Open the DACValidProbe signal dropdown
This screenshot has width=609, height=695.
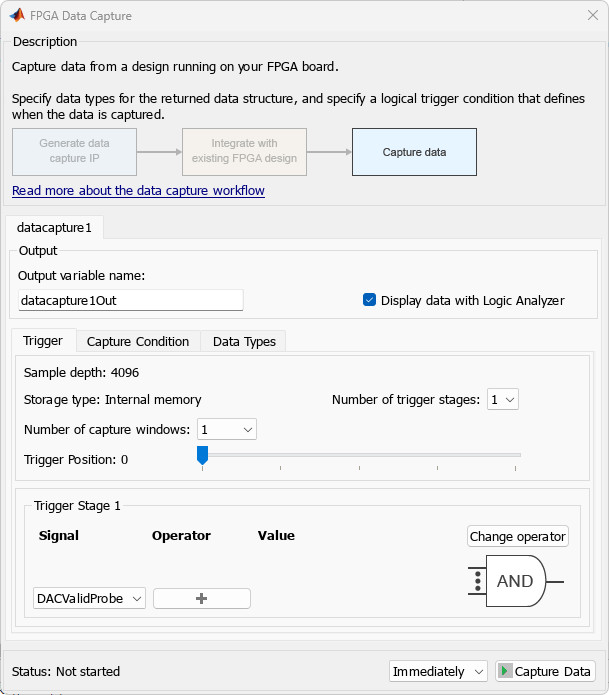[x=90, y=598]
